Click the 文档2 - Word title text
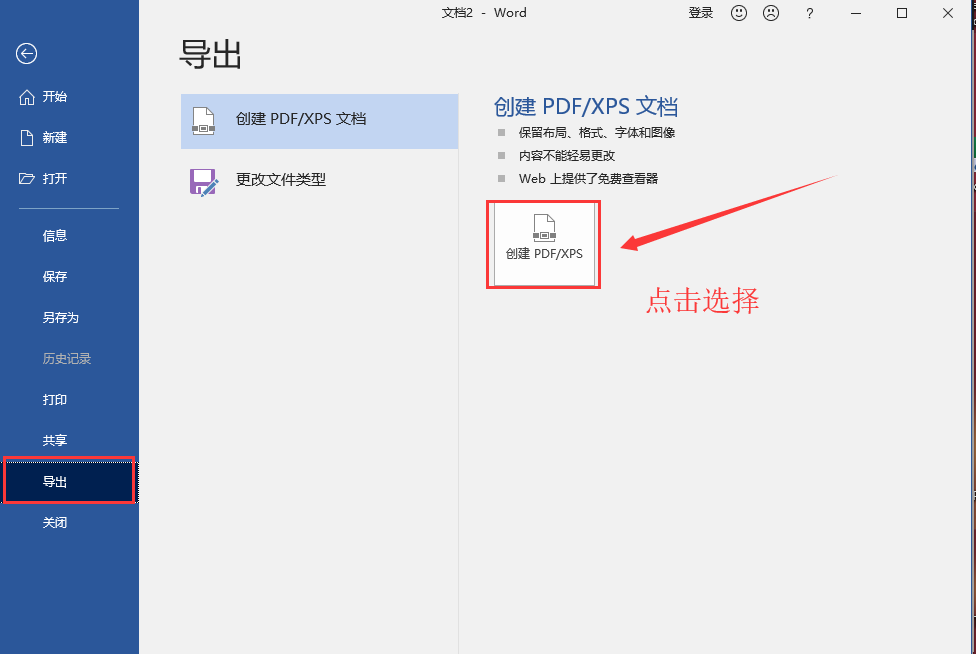The width and height of the screenshot is (976, 654). [x=484, y=13]
